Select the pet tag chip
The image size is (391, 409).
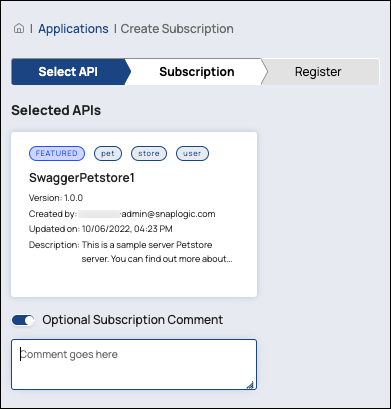tap(108, 153)
